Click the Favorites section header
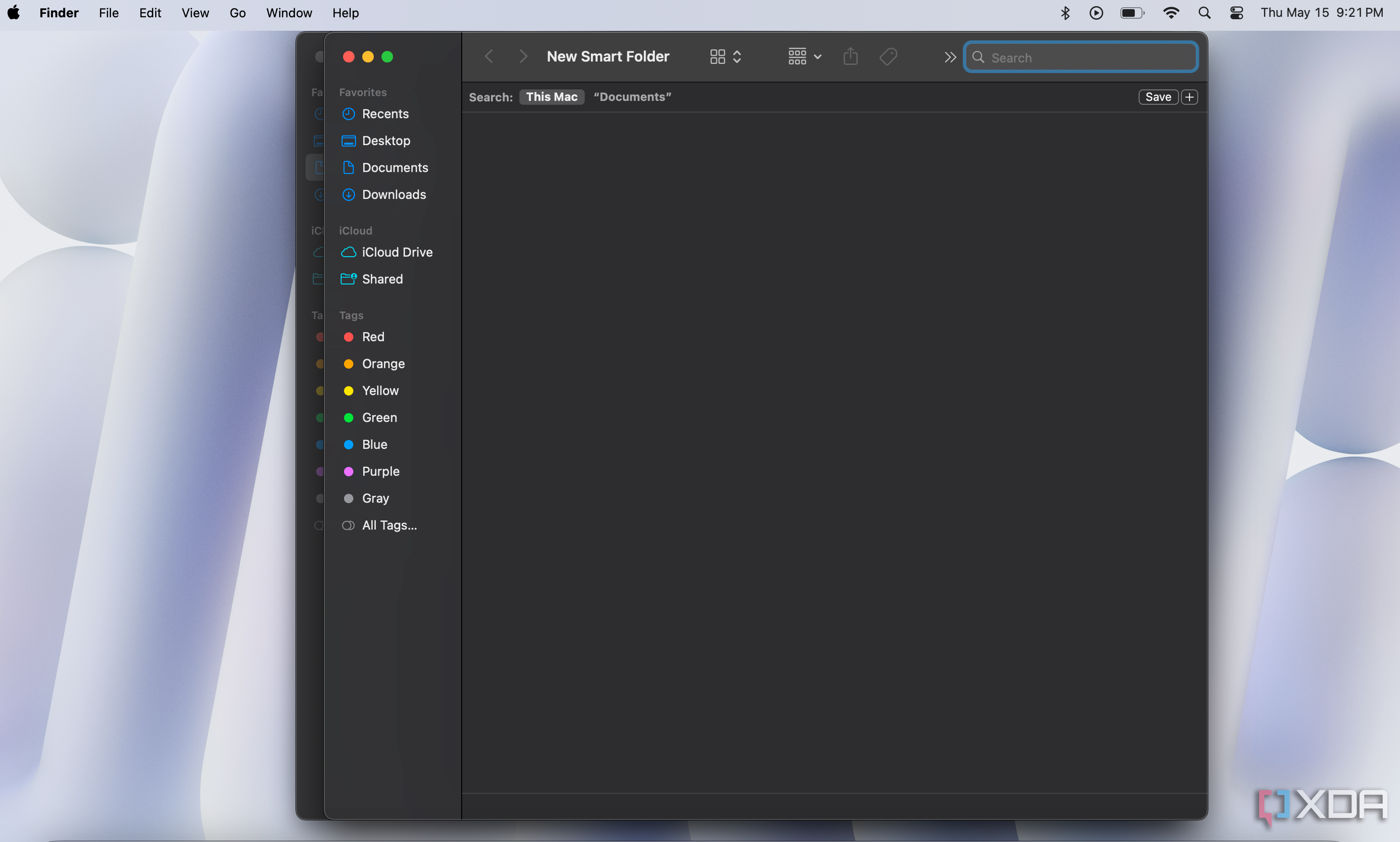Screen dimensions: 1400x842 pos(363,92)
